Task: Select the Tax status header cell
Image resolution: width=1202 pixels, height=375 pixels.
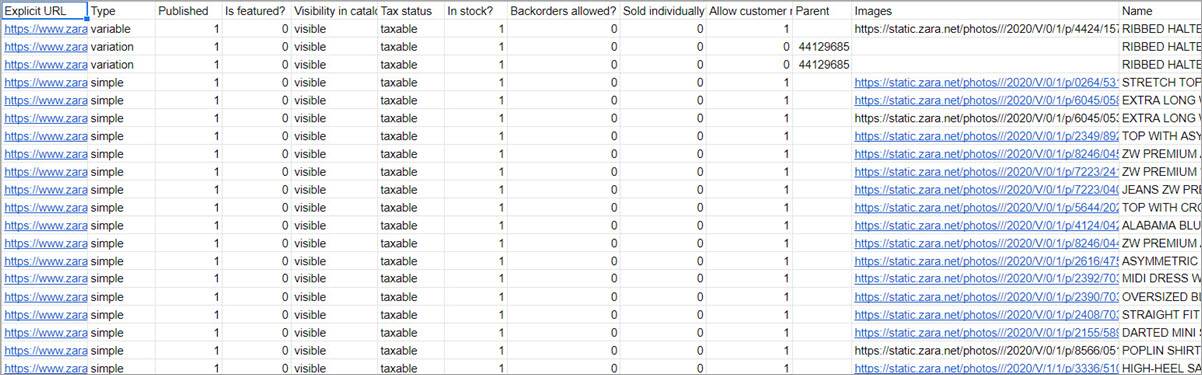Action: (410, 11)
